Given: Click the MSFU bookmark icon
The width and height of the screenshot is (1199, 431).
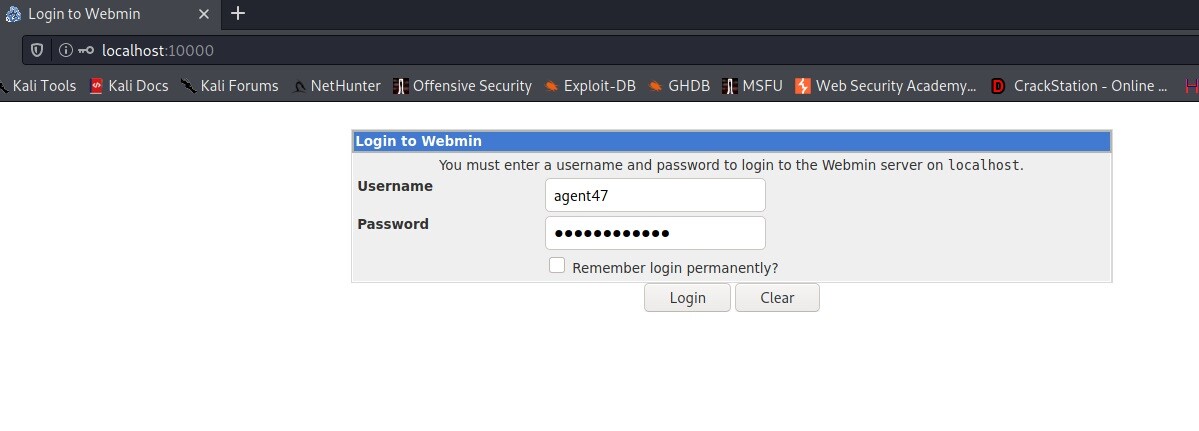Looking at the screenshot, I should tap(730, 86).
